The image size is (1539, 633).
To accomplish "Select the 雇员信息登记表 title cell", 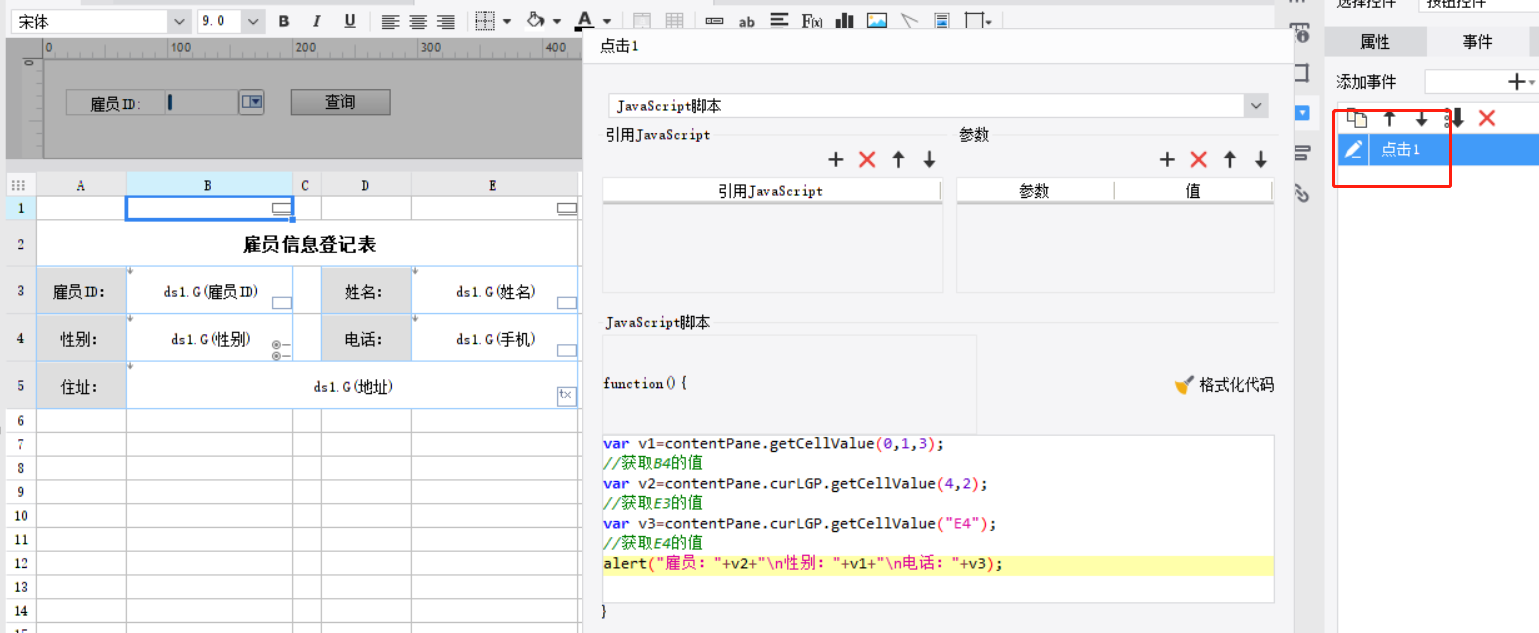I will (x=308, y=245).
